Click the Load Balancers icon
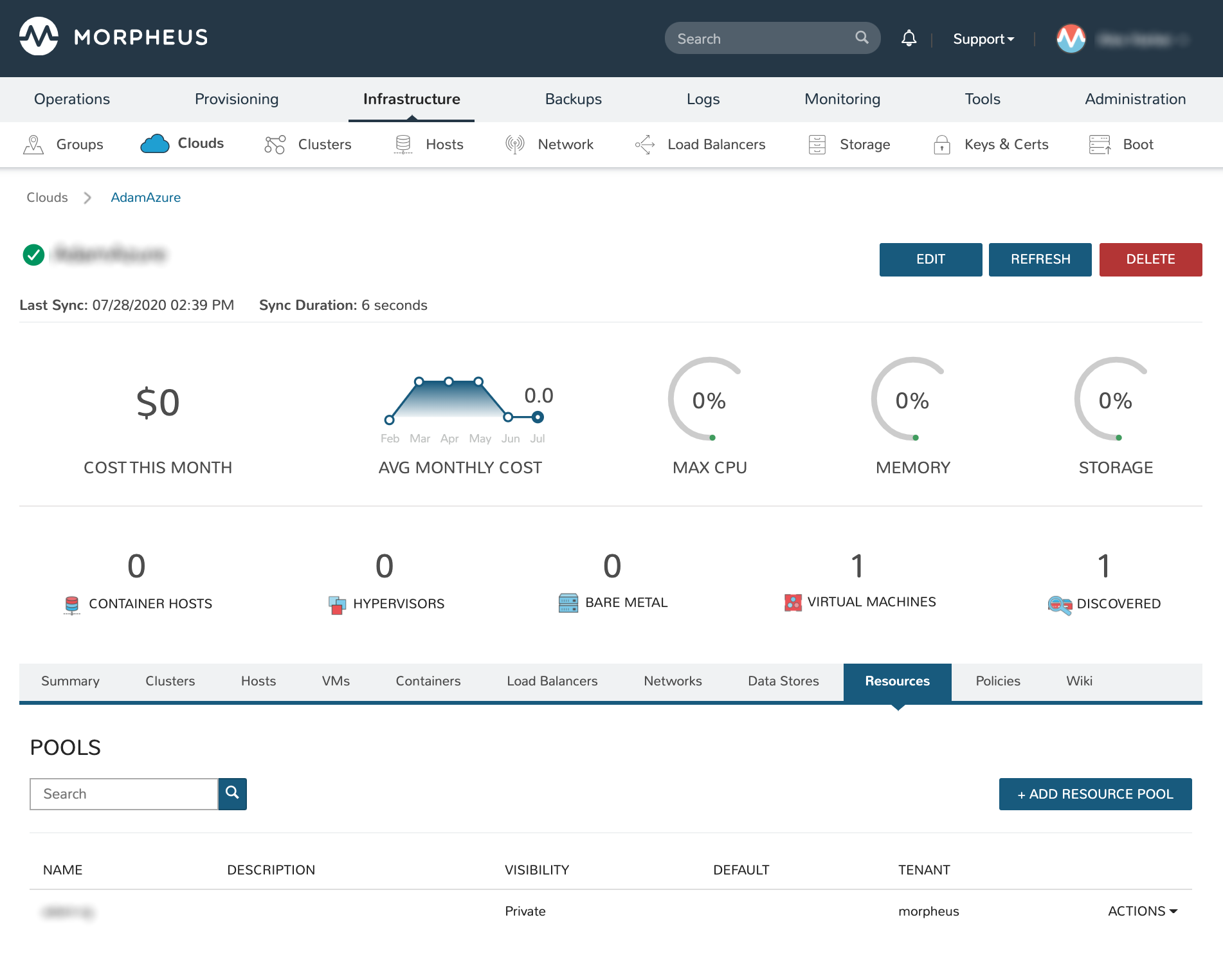Image resolution: width=1223 pixels, height=980 pixels. click(644, 145)
